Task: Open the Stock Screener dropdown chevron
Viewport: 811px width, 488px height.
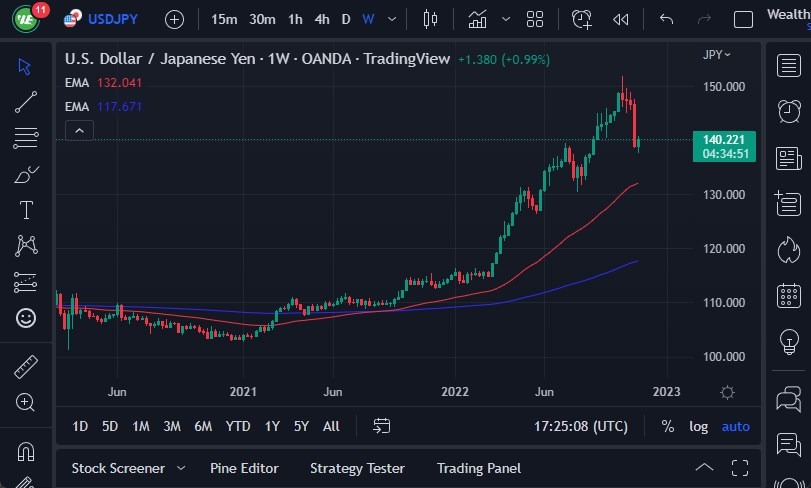Action: pyautogui.click(x=181, y=468)
